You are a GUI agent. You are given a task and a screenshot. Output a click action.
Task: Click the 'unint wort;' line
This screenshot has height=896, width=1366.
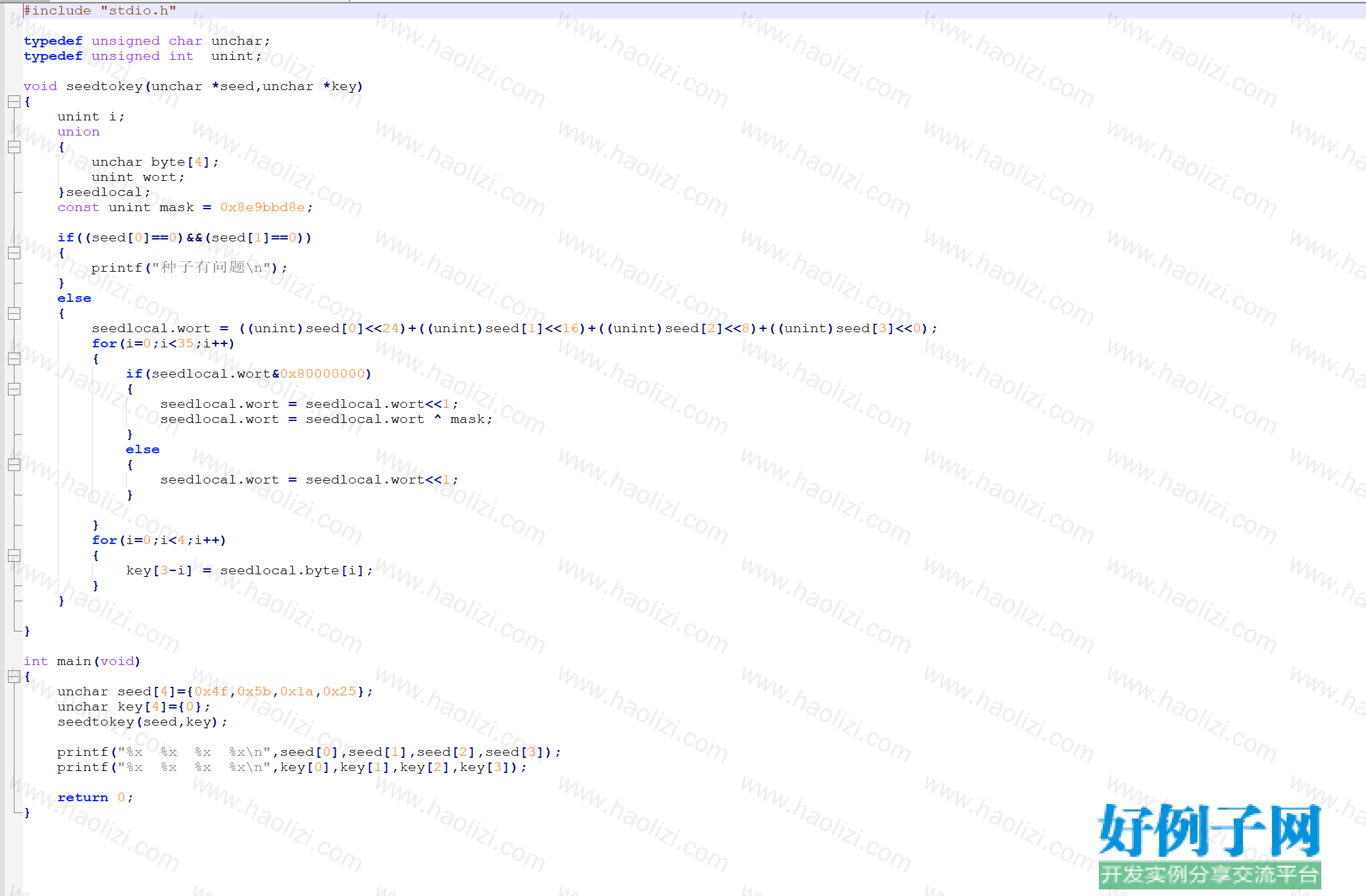(138, 177)
